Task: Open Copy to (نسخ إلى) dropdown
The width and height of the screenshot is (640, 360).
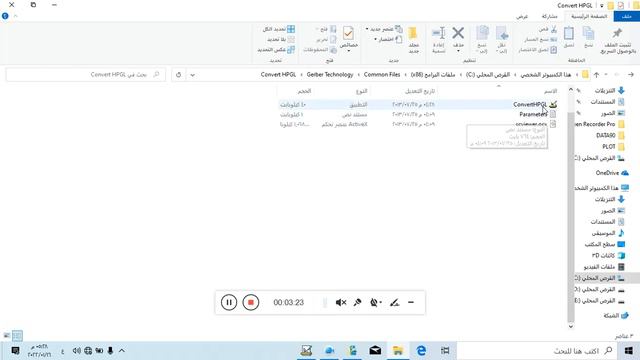Action: [482, 40]
